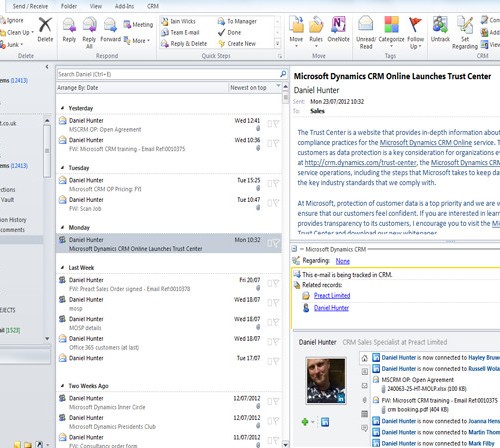This screenshot has height=448, width=500.
Task: Run the Team E-mail quick step
Action: pos(180,32)
